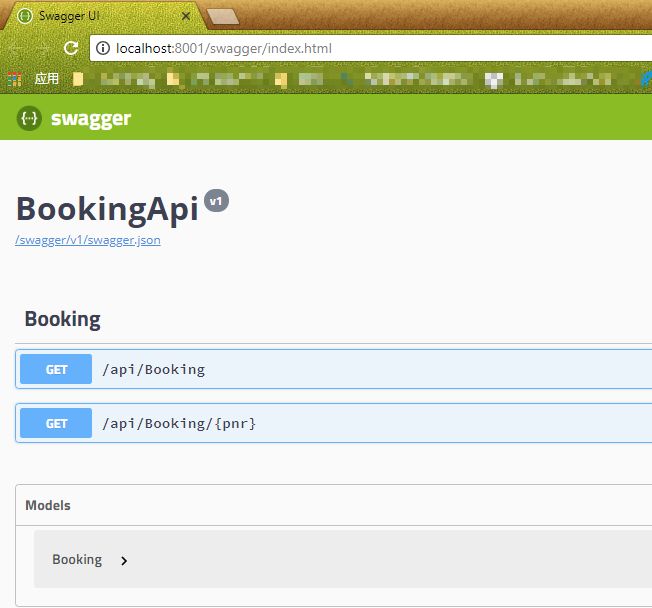Click the swagger wordmark text in header

click(91, 119)
